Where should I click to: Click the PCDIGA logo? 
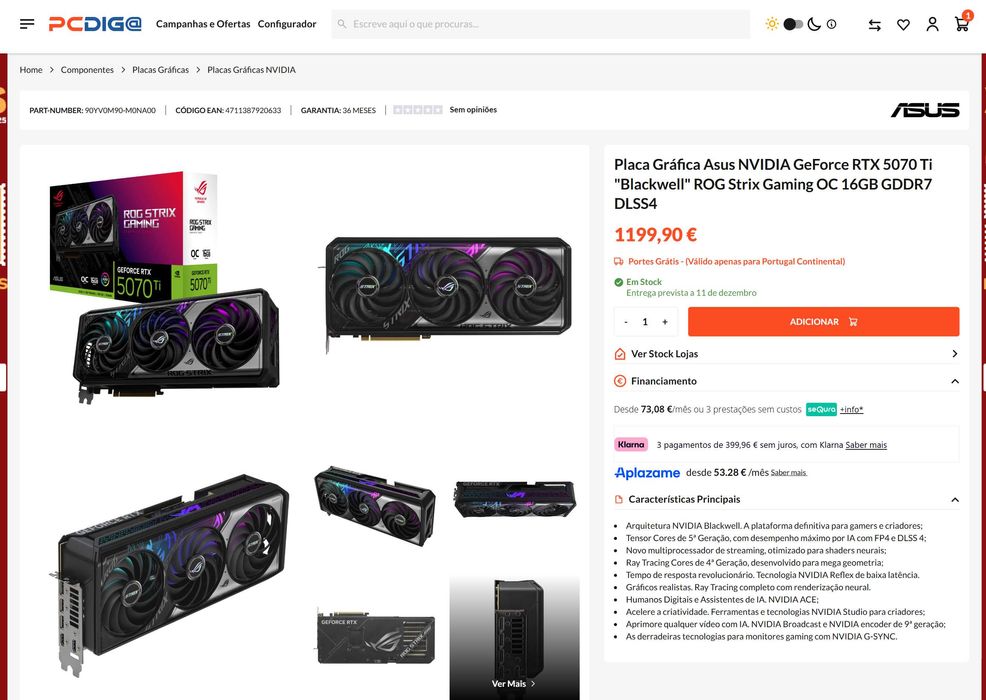95,24
